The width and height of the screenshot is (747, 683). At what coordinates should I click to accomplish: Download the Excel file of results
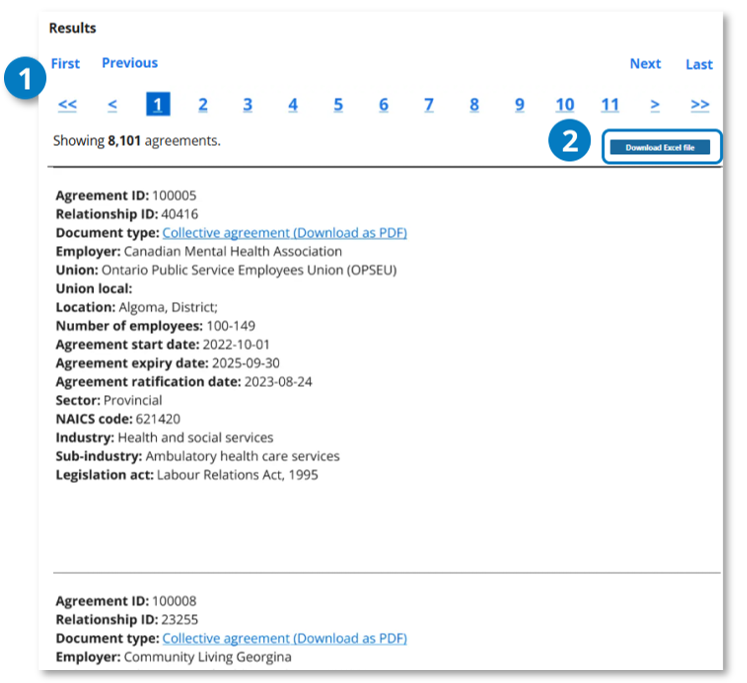(660, 147)
